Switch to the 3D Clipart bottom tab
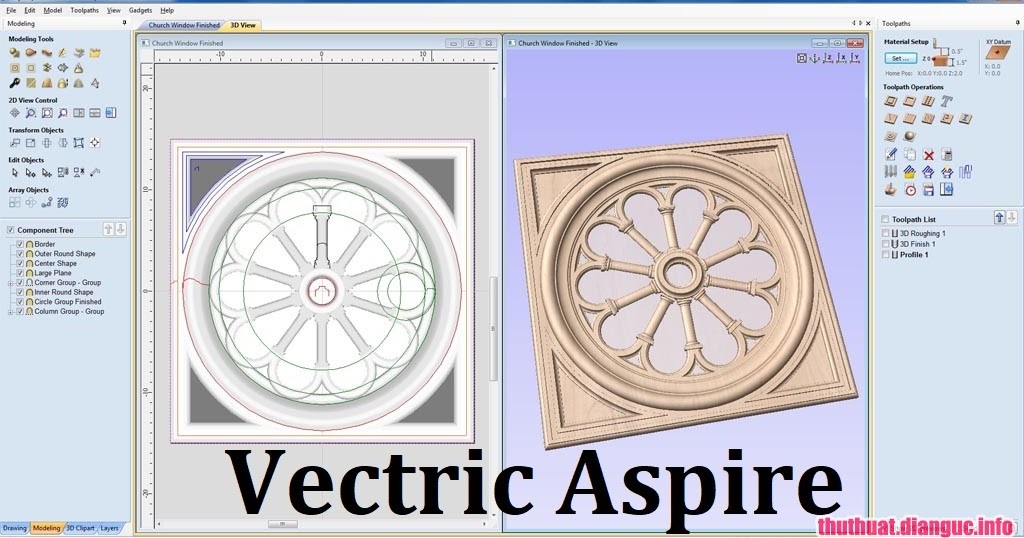Screen dimensions: 1024x538 pyautogui.click(x=80, y=528)
